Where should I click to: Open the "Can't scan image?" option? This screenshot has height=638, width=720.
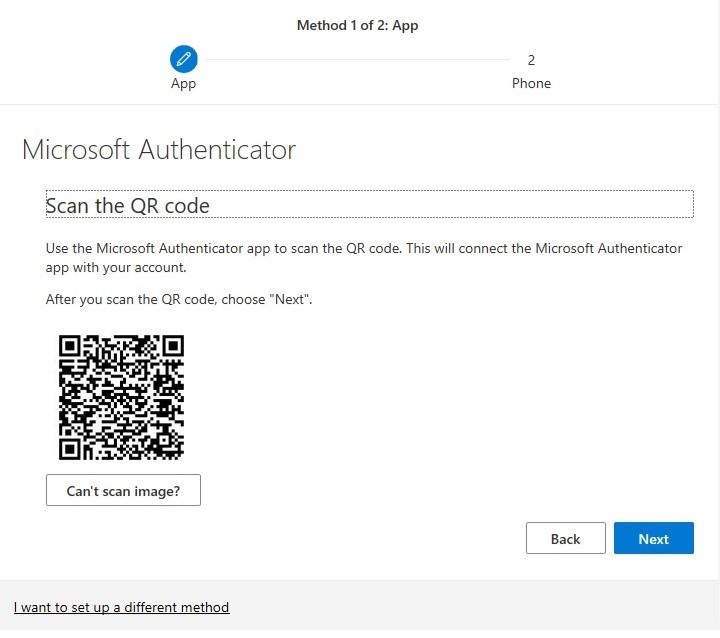(x=123, y=490)
